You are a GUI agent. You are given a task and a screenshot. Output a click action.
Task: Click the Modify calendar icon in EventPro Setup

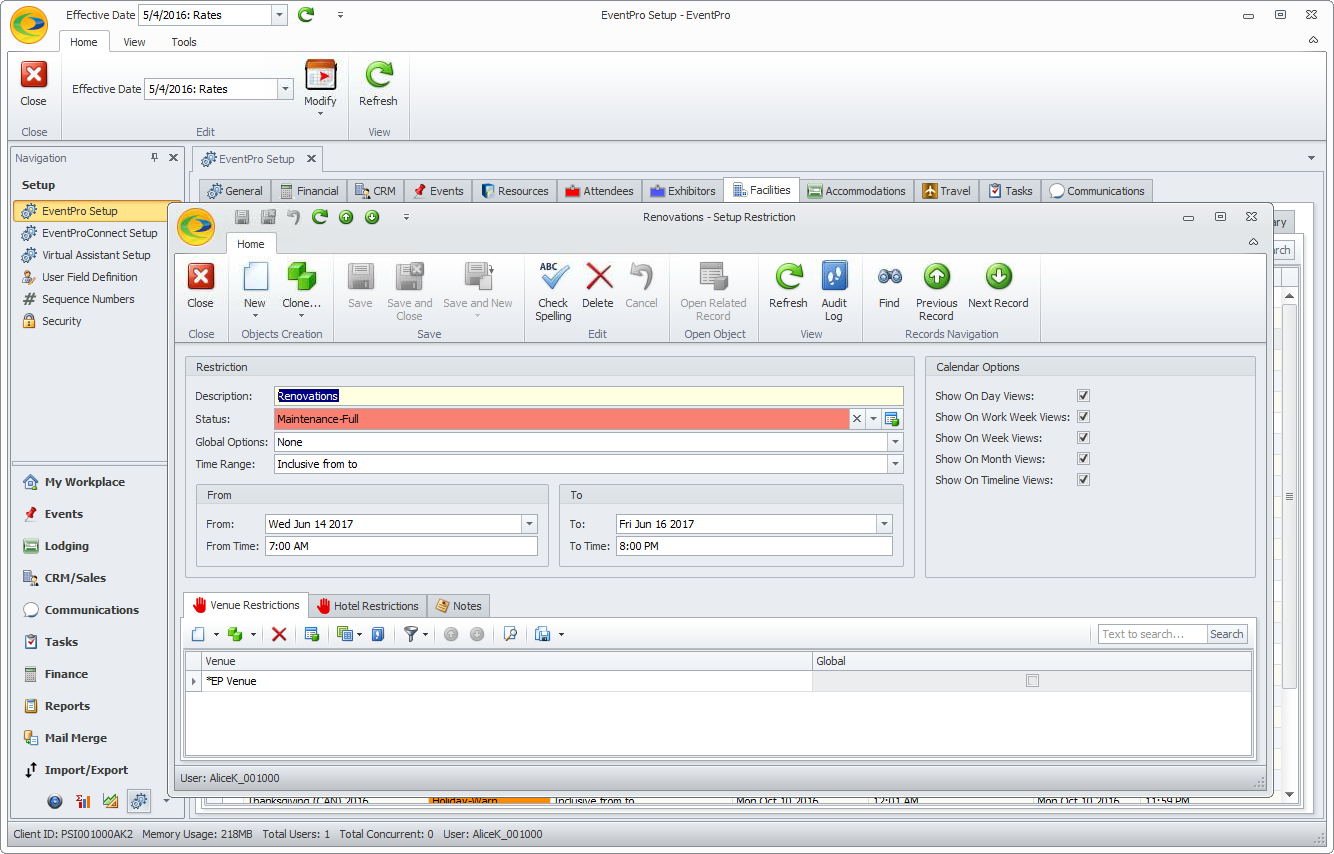click(320, 76)
